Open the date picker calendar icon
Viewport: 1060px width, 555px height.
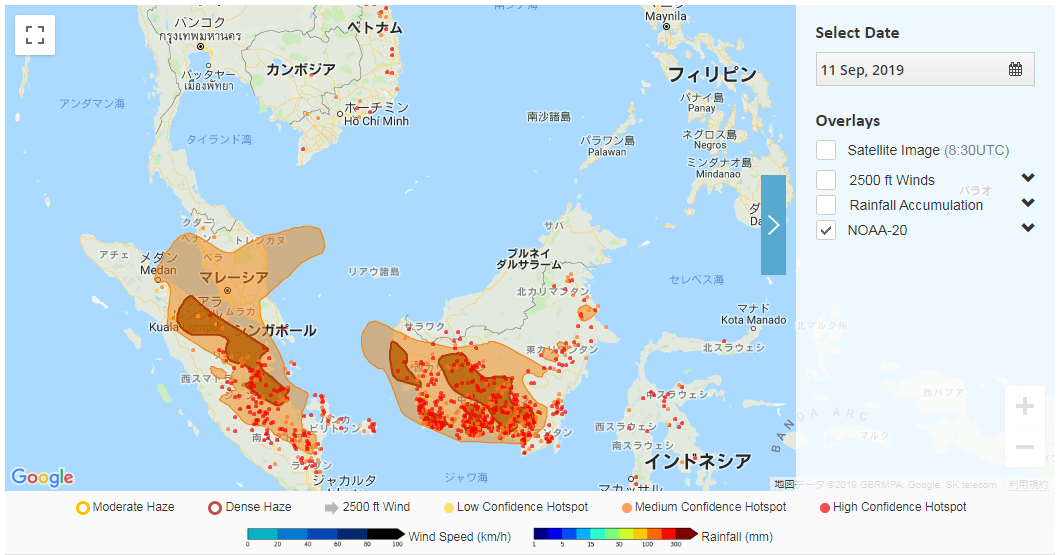pos(1015,69)
